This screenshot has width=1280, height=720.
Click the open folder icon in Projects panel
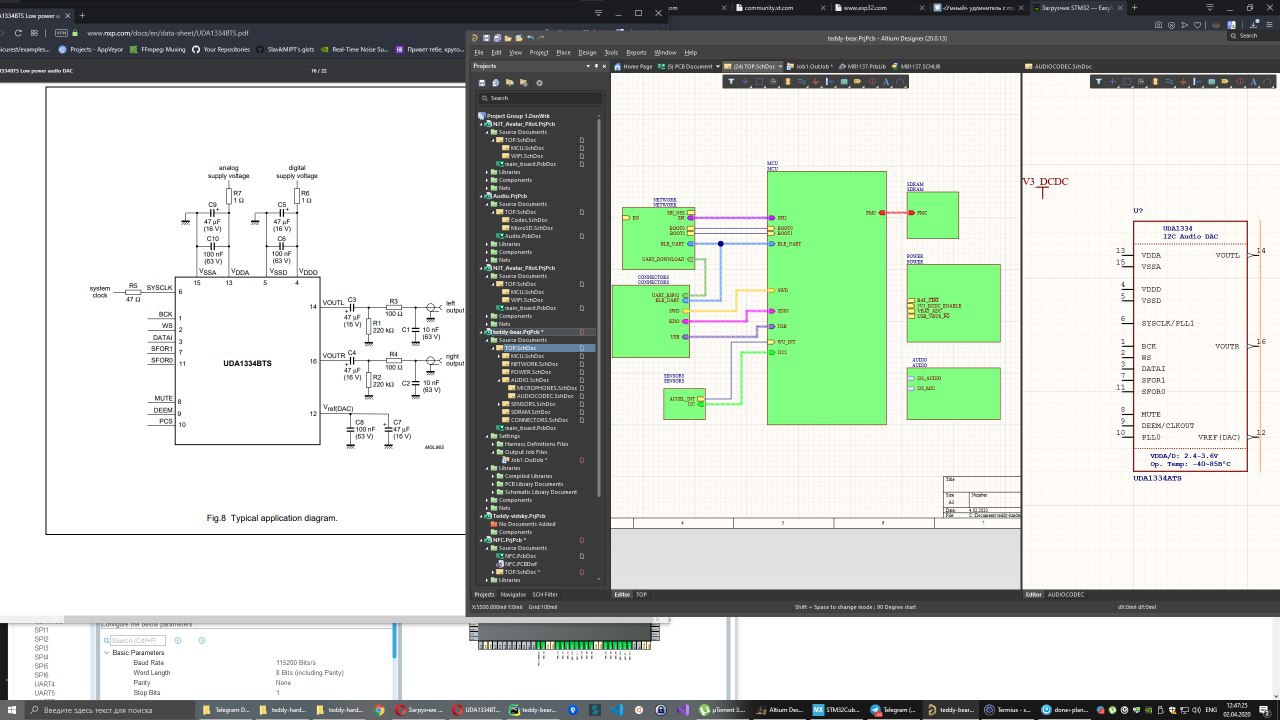(509, 83)
